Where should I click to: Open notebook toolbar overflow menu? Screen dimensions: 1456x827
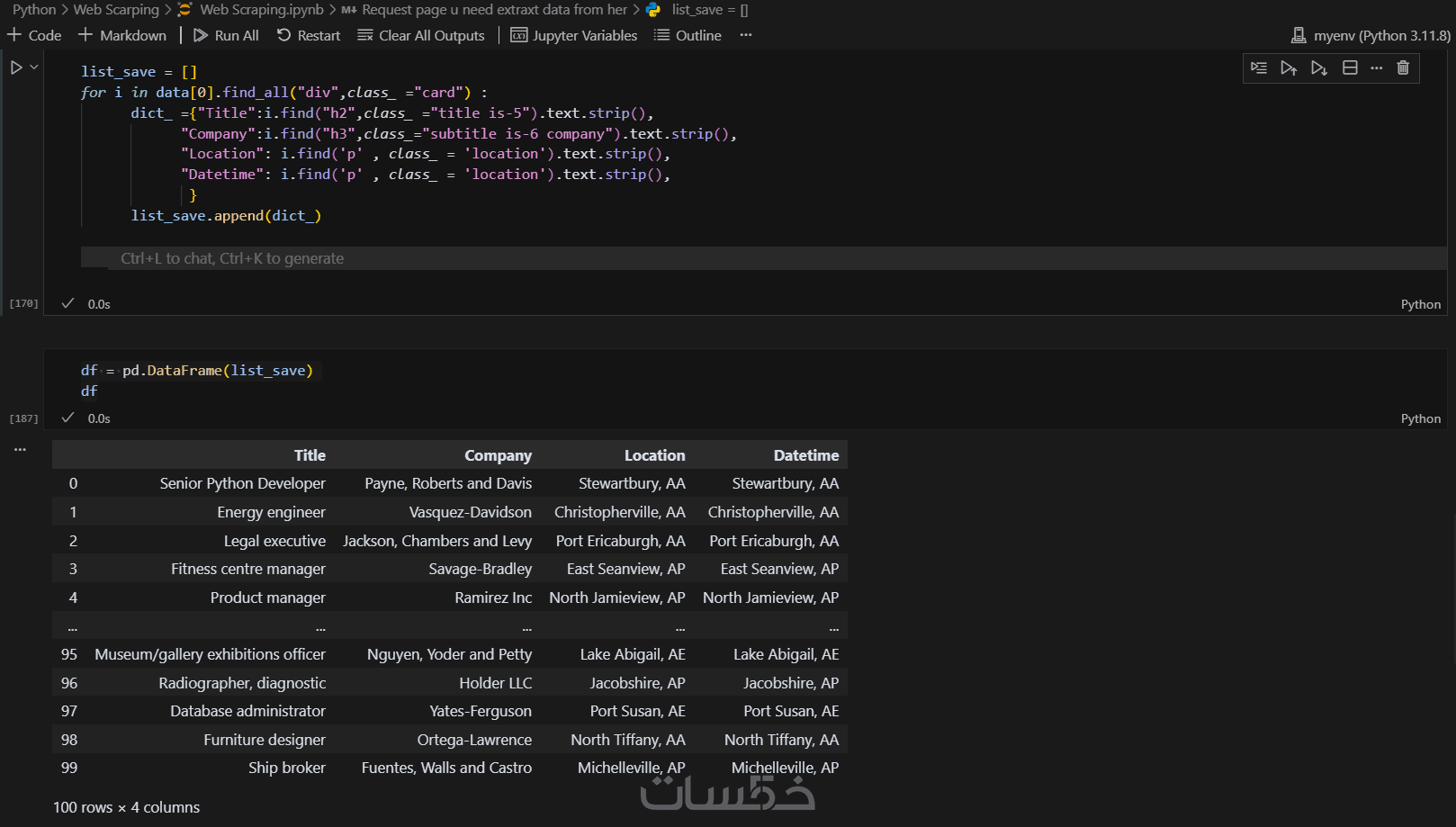coord(745,35)
